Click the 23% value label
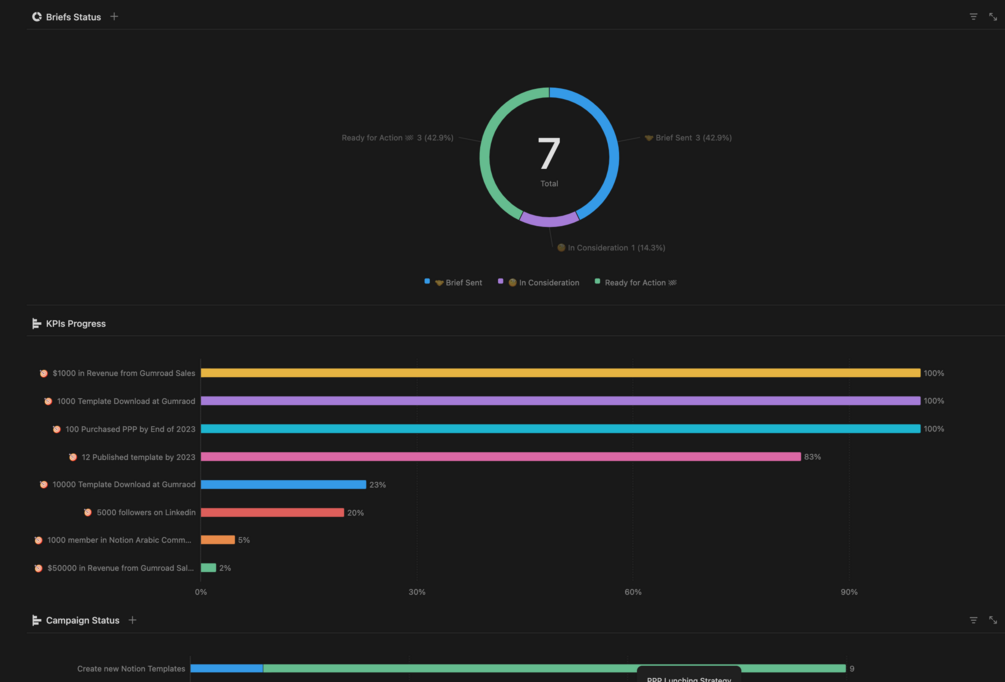This screenshot has width=1005, height=682. point(378,485)
